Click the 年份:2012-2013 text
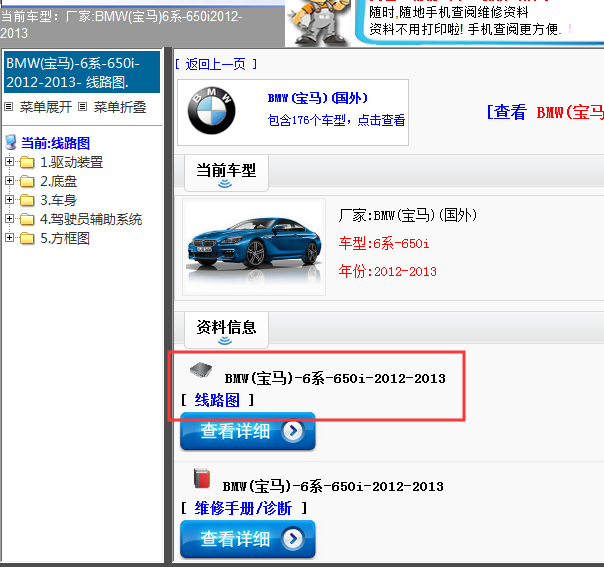The height and width of the screenshot is (567, 604). pos(388,271)
